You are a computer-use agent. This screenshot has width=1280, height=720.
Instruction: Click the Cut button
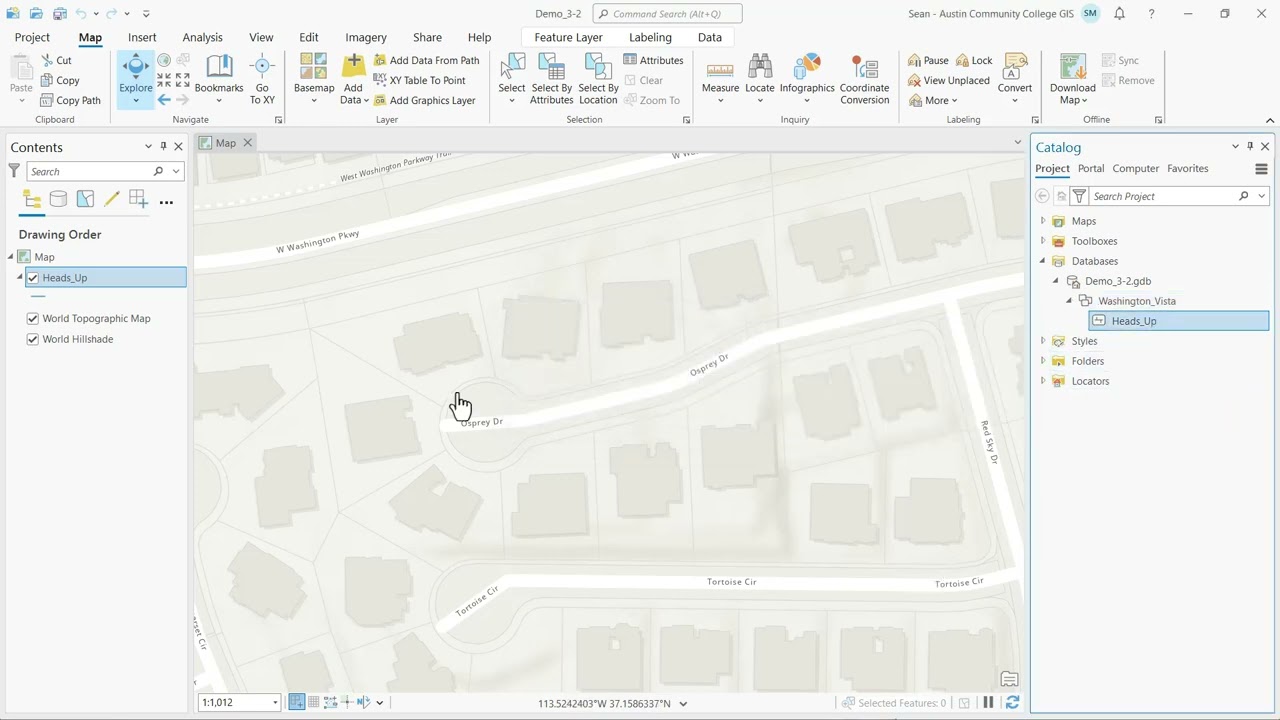56,60
